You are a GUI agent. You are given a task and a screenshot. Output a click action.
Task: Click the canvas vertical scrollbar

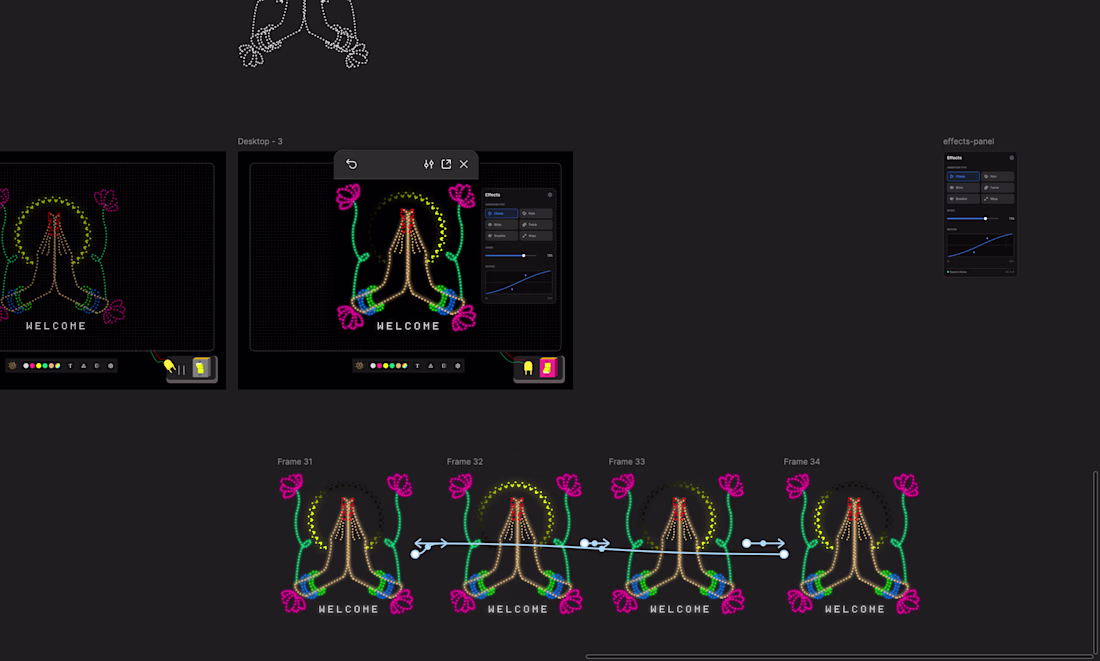pos(1095,561)
